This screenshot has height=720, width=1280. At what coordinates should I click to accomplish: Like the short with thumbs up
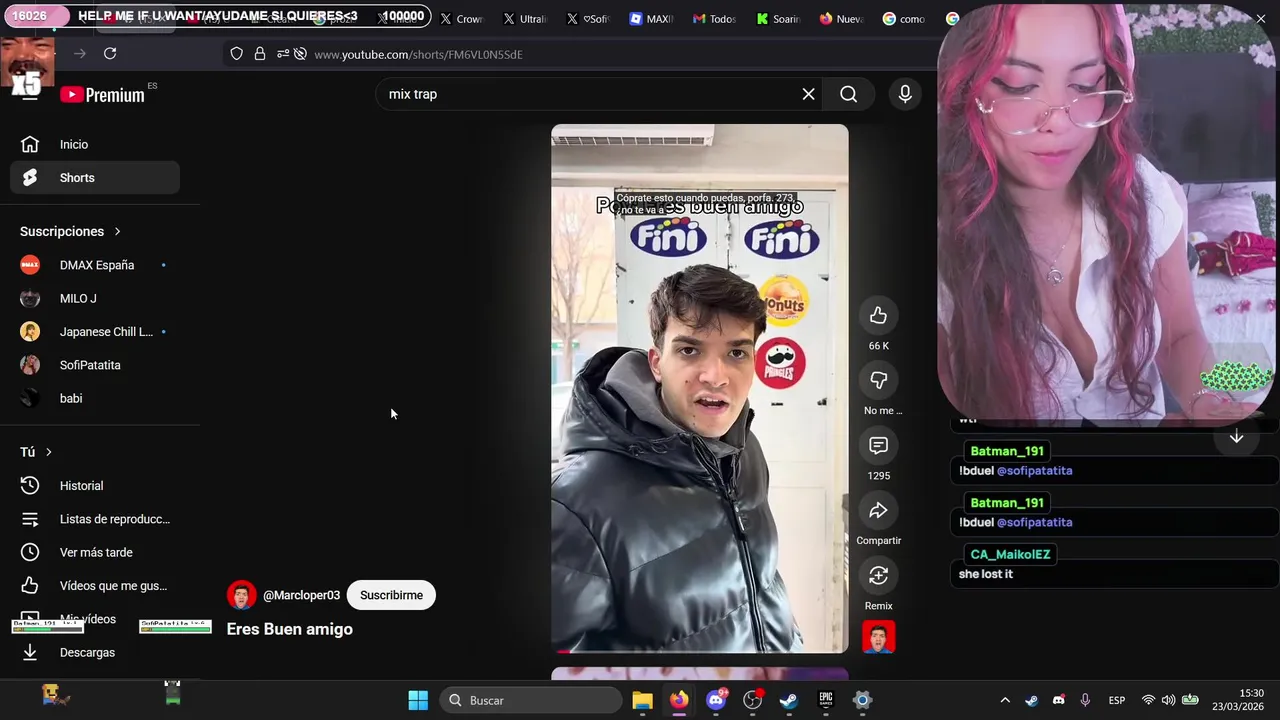click(878, 316)
